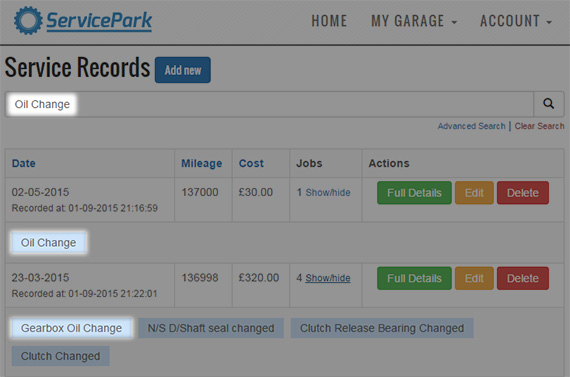
Task: Click the Actions column header
Action: tap(389, 163)
